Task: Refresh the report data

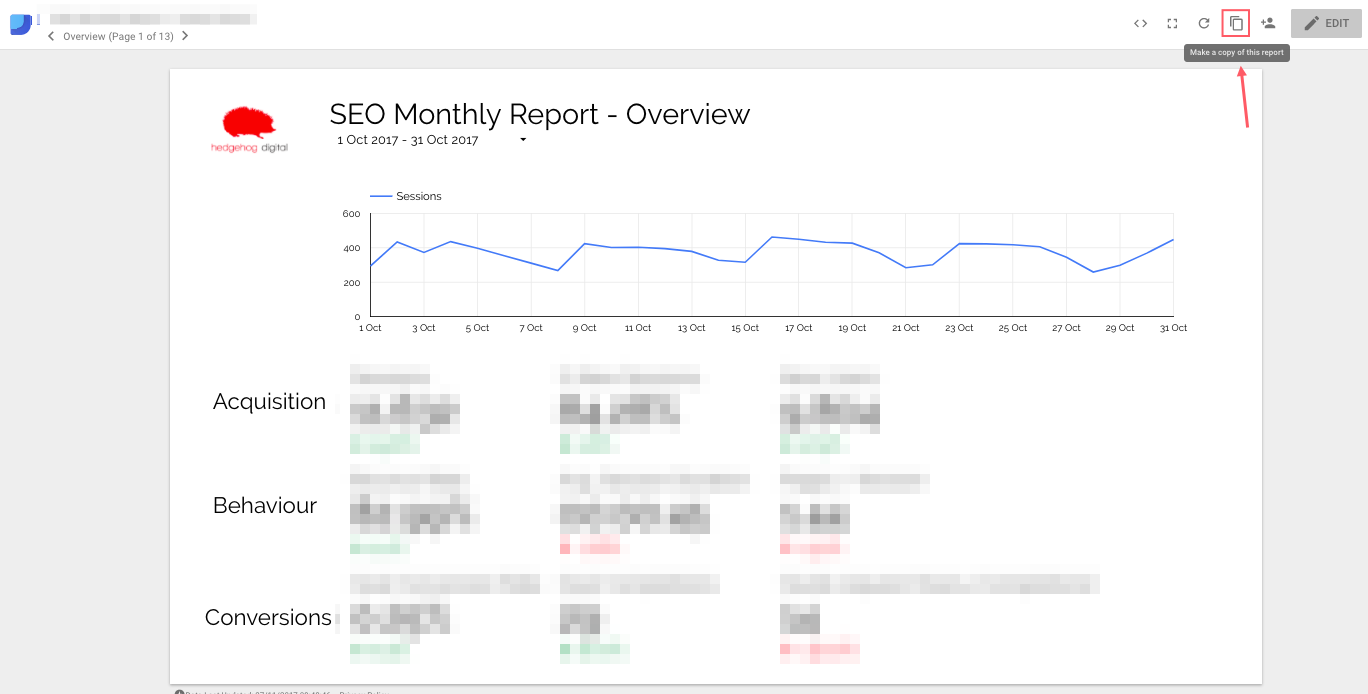Action: point(1204,23)
